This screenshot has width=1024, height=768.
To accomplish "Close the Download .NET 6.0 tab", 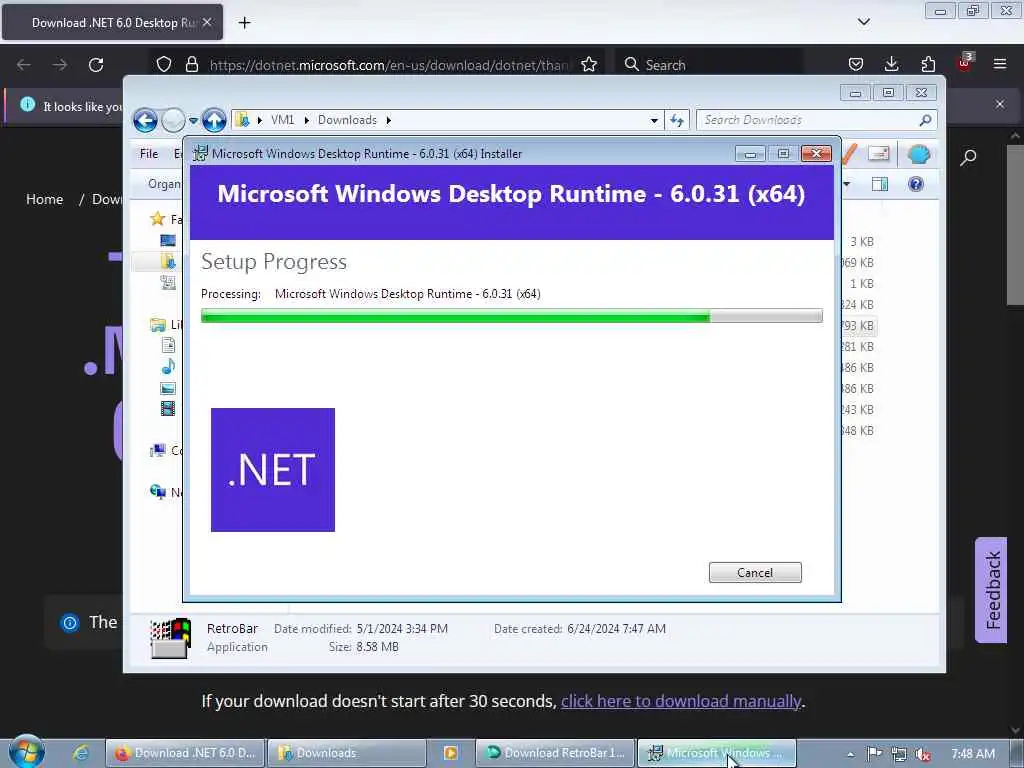I will click(207, 22).
